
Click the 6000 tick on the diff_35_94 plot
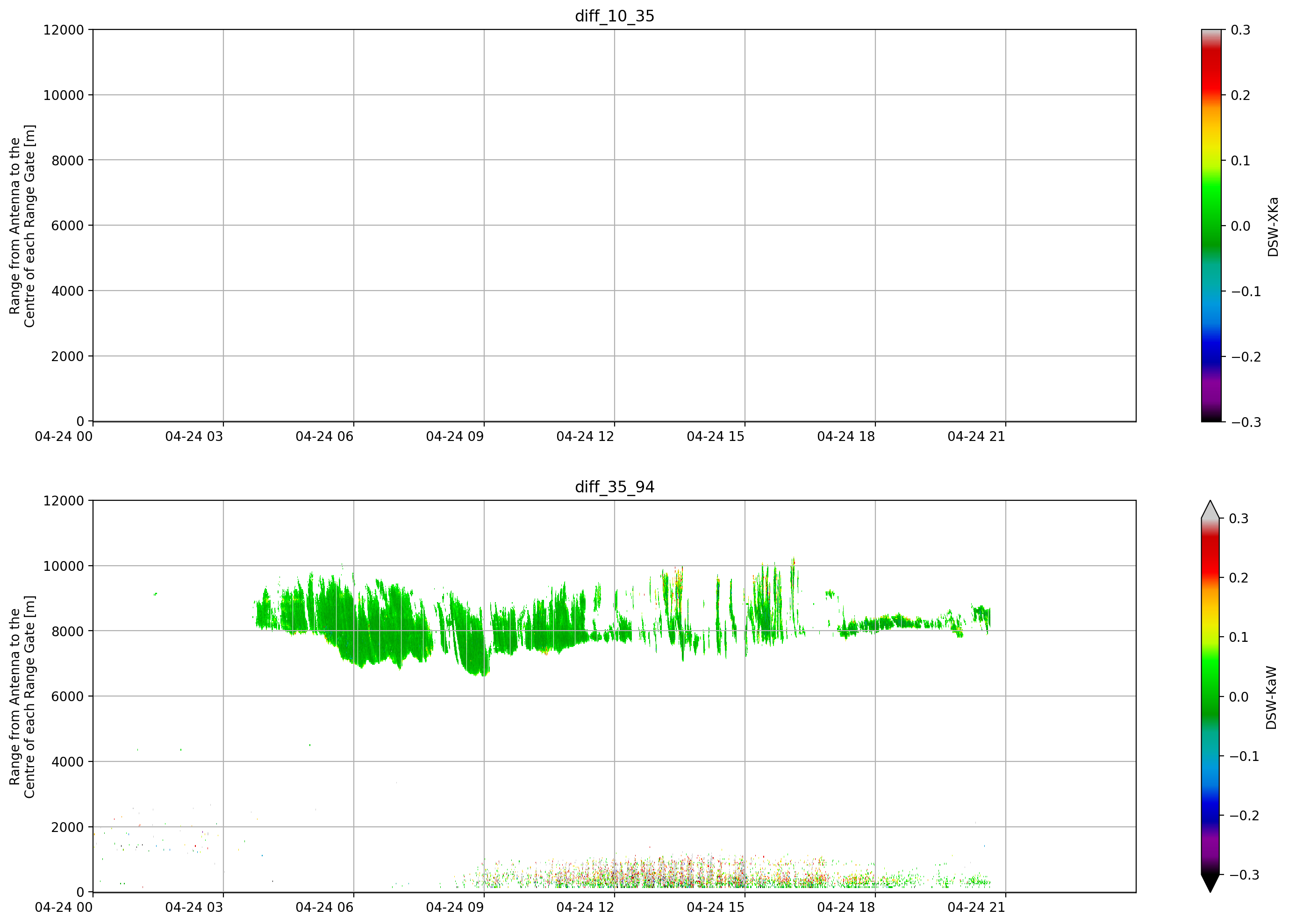point(68,696)
